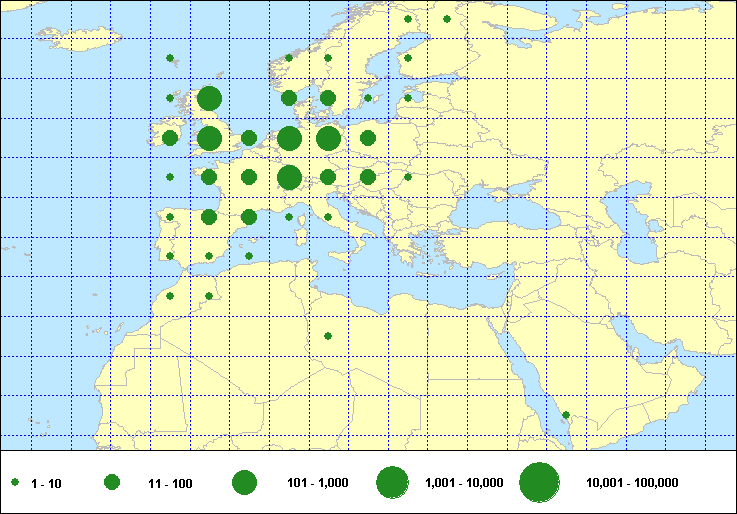This screenshot has height=514, width=737.
Task: Click the 1 - 10 legend dot symbol
Action: coord(16,483)
